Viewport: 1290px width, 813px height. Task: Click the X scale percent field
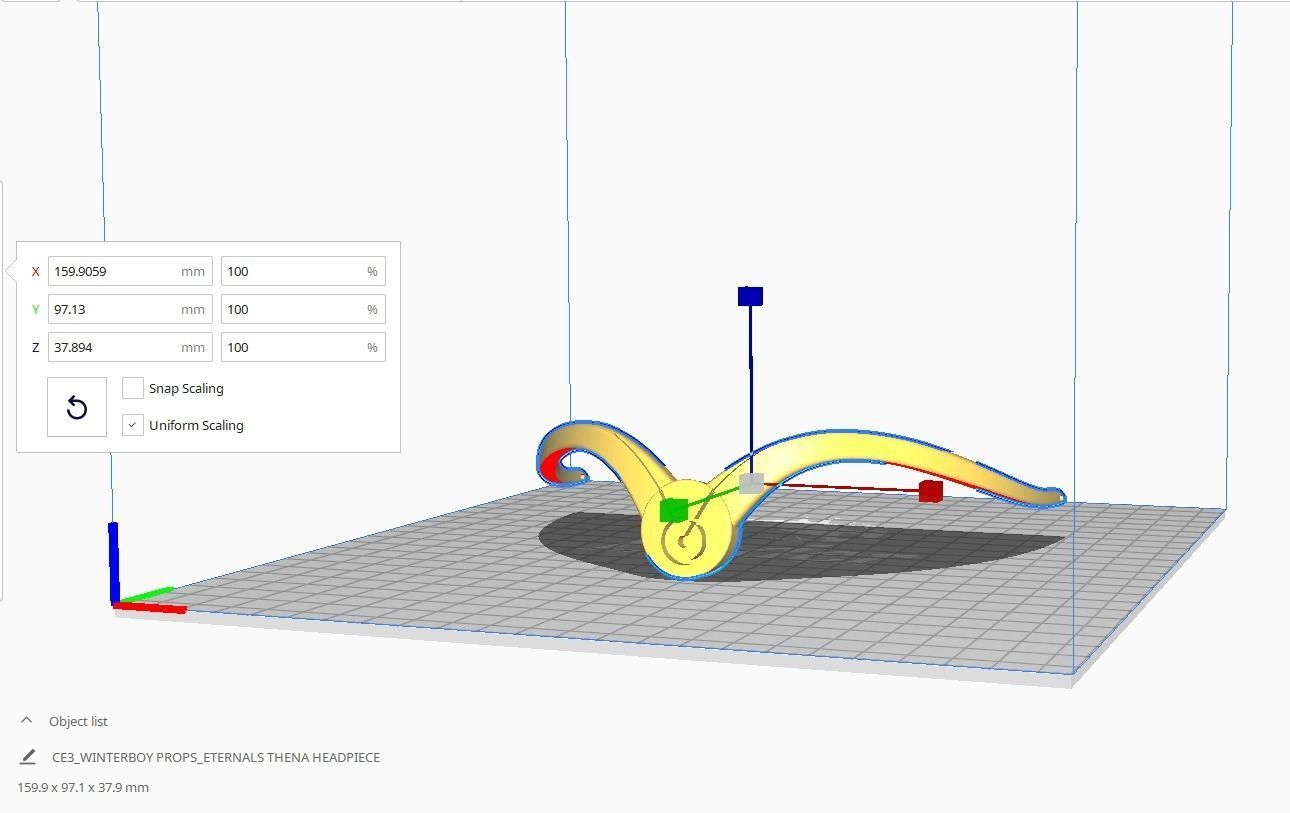coord(303,271)
